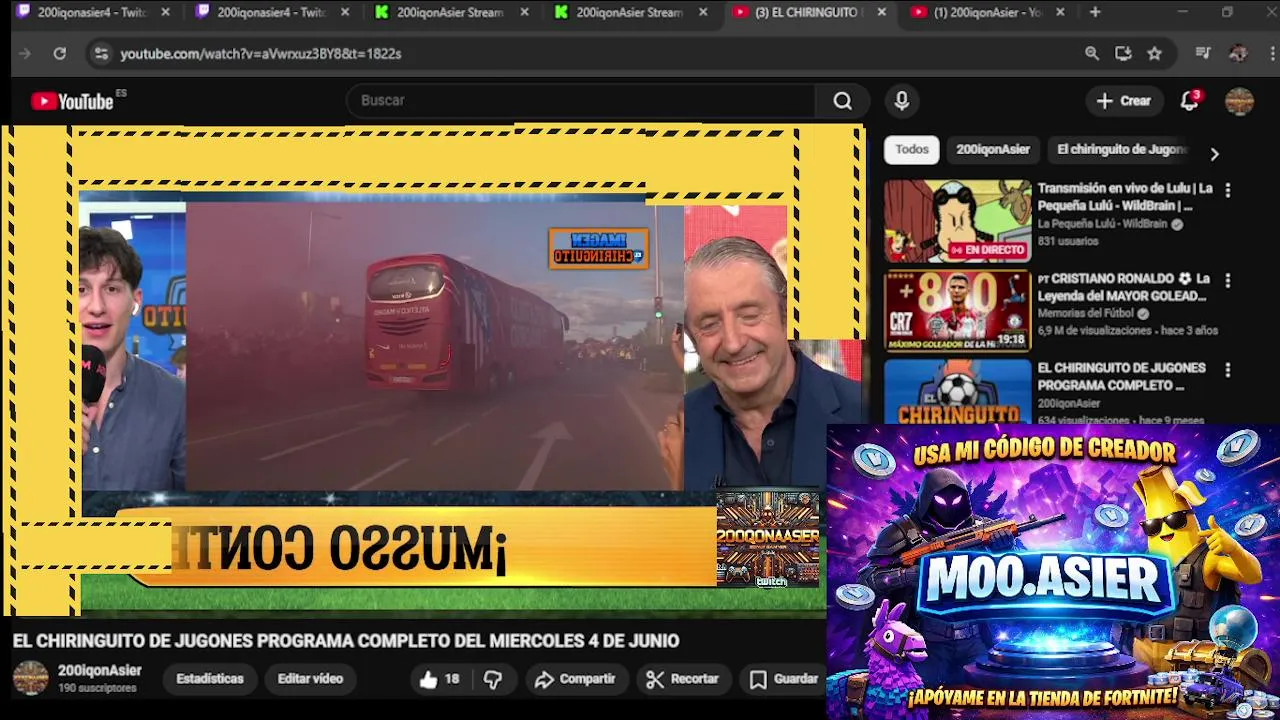The width and height of the screenshot is (1280, 720).
Task: Open the YouTube account avatar menu
Action: 1239,101
